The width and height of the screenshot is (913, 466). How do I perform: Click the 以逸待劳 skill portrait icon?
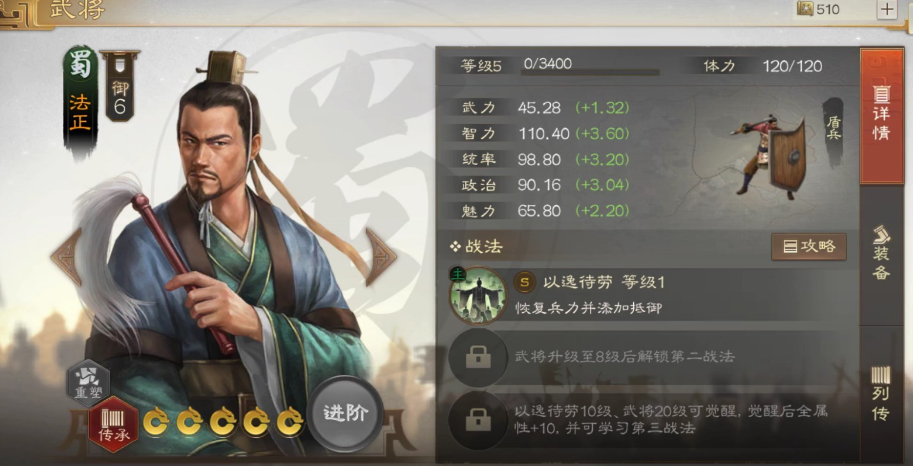[477, 295]
